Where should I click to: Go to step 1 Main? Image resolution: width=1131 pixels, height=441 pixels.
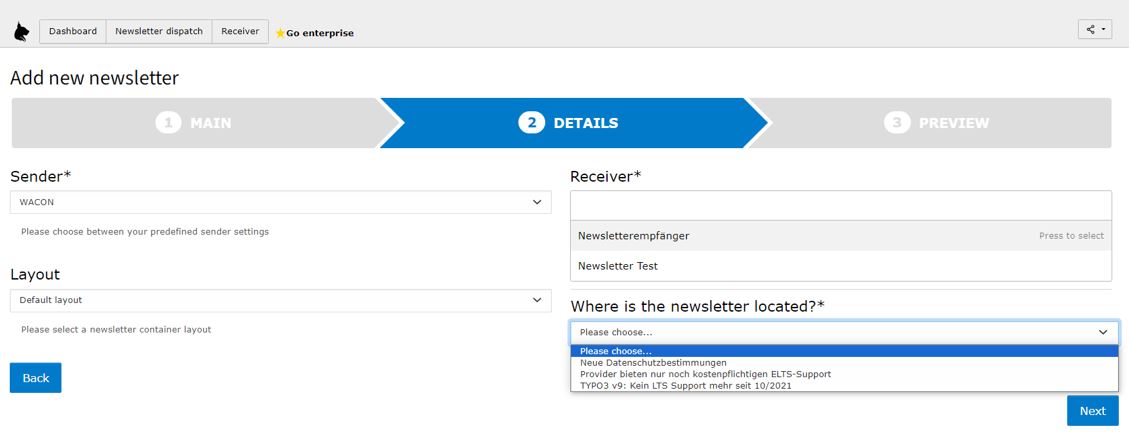(194, 123)
